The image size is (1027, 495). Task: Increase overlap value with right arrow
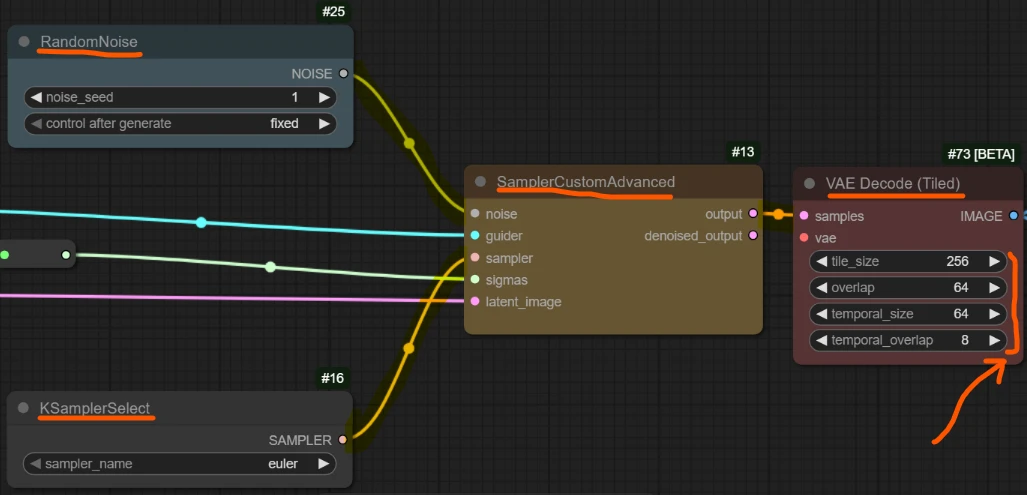click(x=993, y=288)
